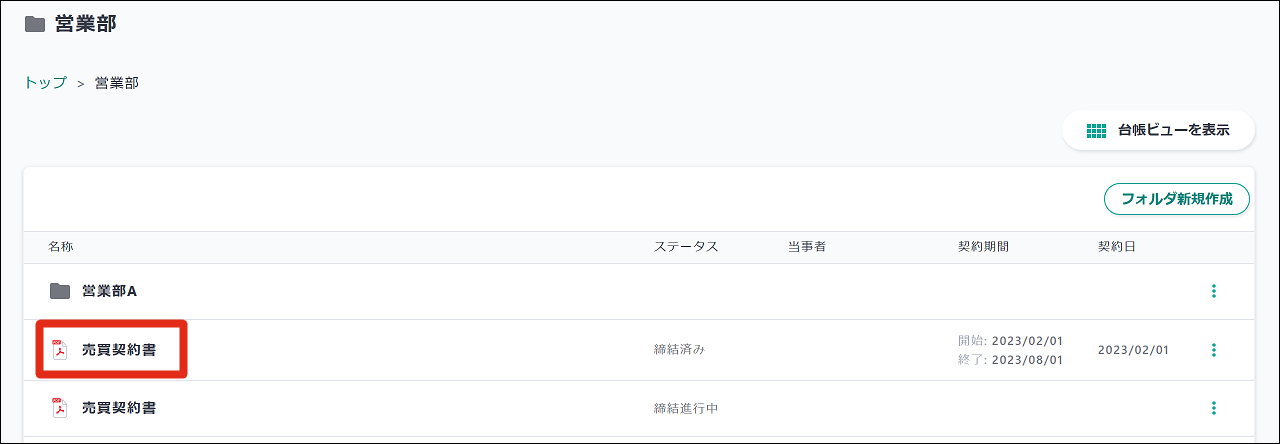Click the 契約期間 column header
This screenshot has height=444, width=1280.
[983, 247]
